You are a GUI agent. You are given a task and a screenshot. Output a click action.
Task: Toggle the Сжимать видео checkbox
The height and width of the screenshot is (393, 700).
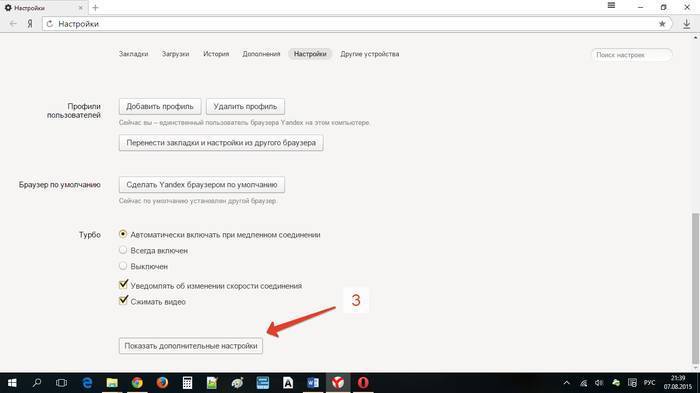point(123,300)
